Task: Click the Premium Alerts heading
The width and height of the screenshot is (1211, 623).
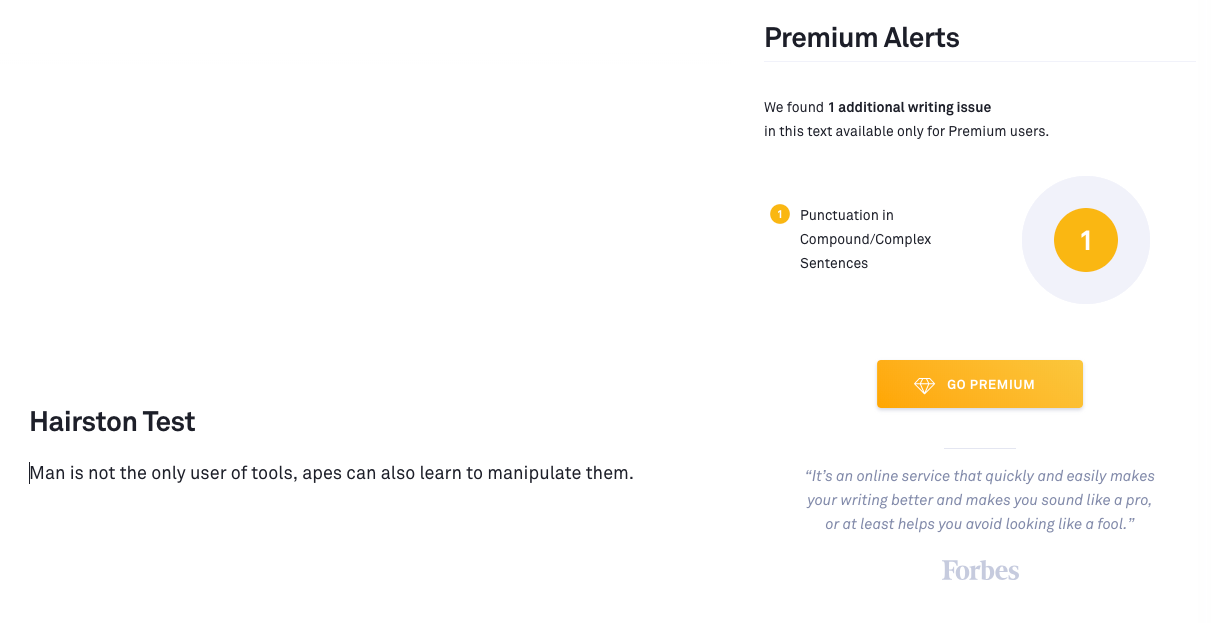Action: pyautogui.click(x=861, y=38)
